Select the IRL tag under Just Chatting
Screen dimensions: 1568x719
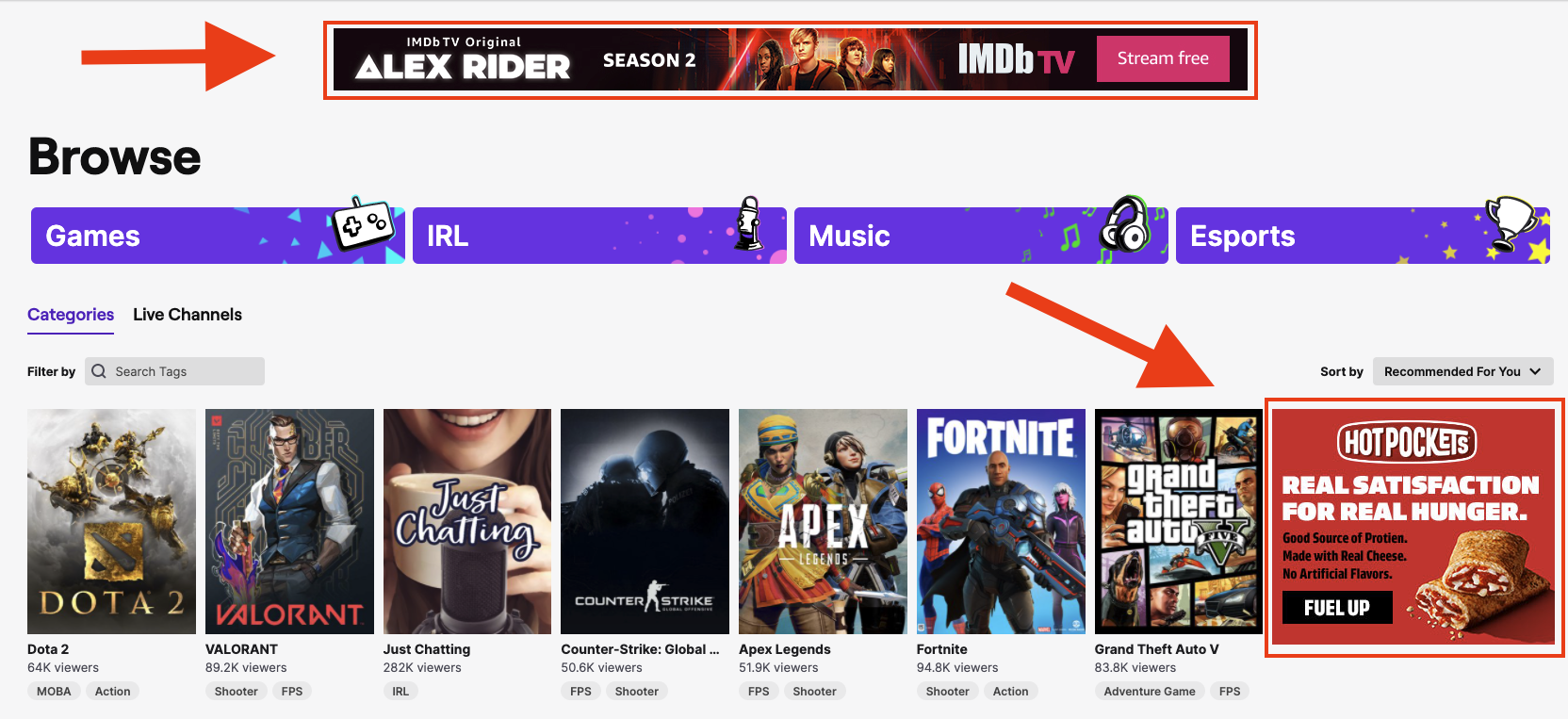click(400, 691)
